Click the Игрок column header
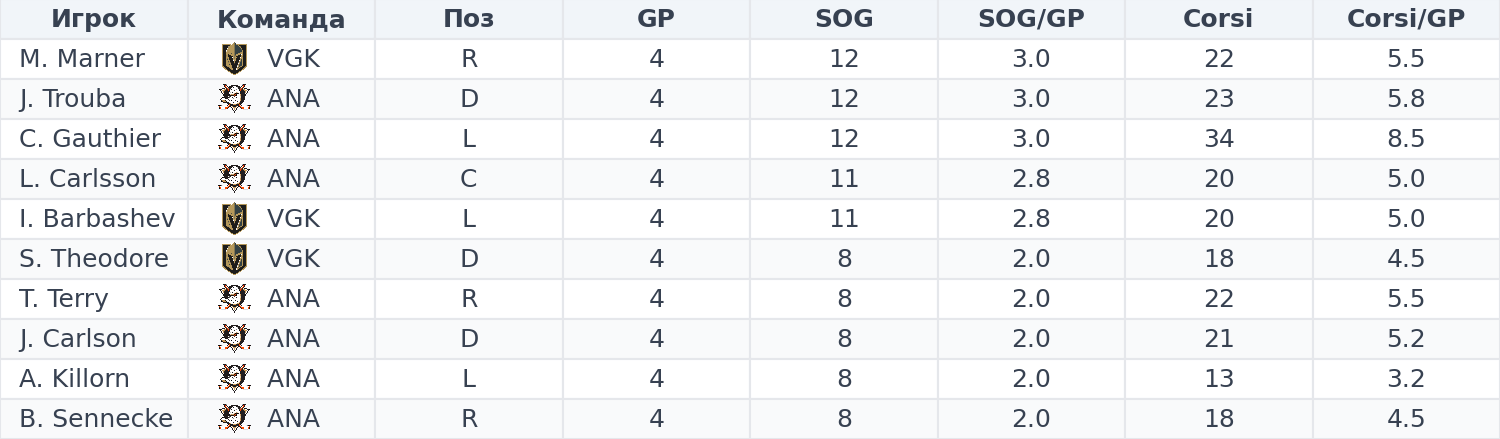 (93, 19)
